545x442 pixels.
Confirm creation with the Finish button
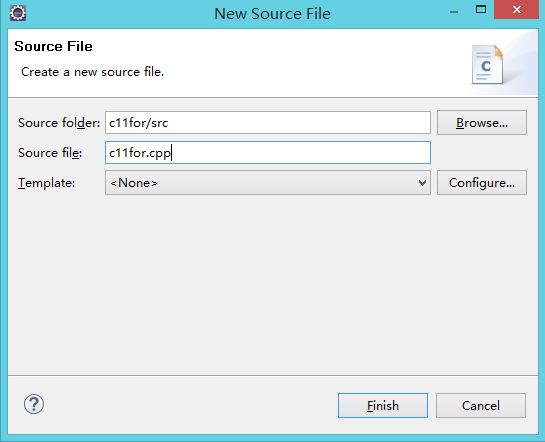[x=383, y=406]
